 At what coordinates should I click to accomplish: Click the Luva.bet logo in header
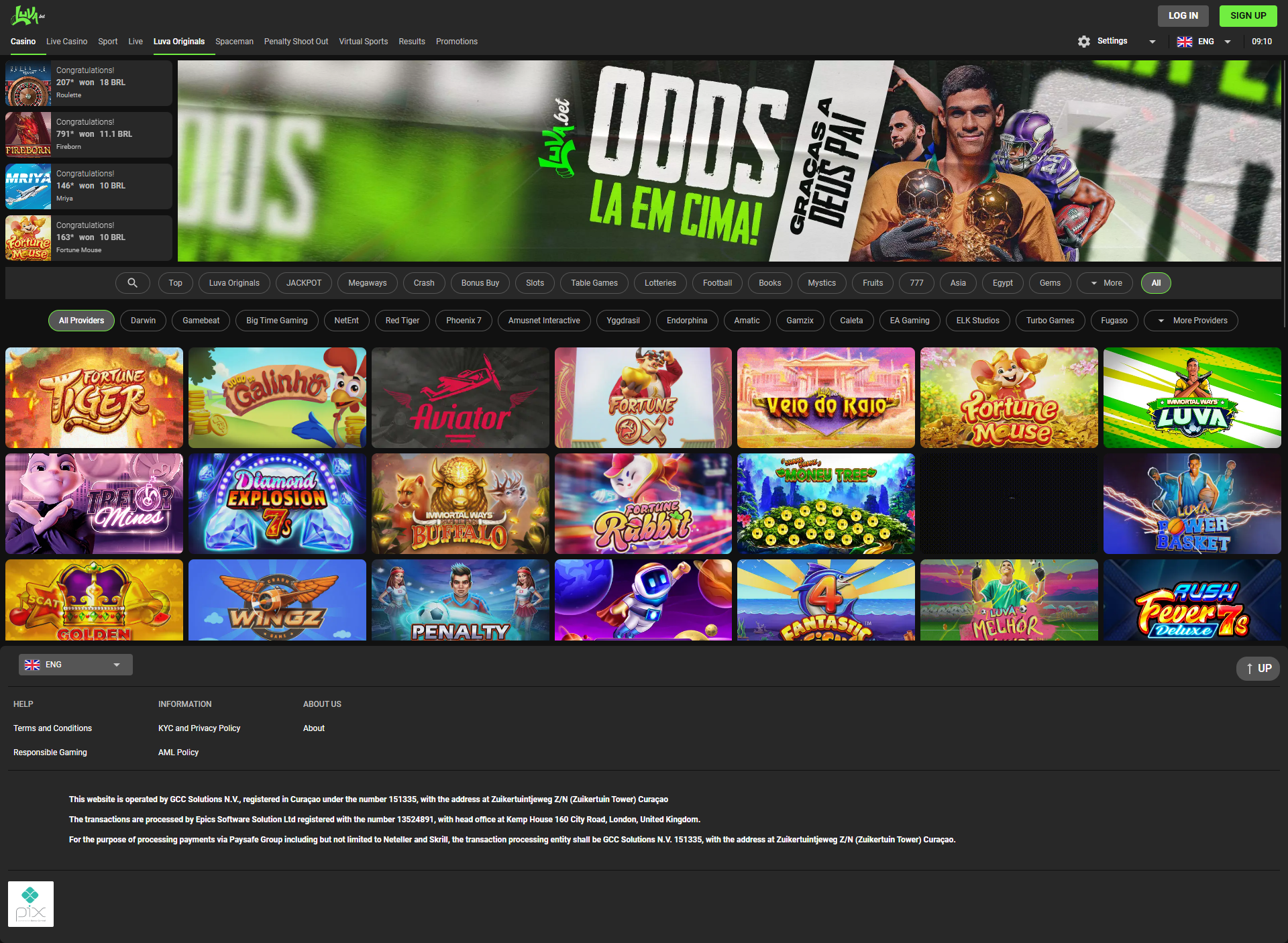pyautogui.click(x=27, y=15)
